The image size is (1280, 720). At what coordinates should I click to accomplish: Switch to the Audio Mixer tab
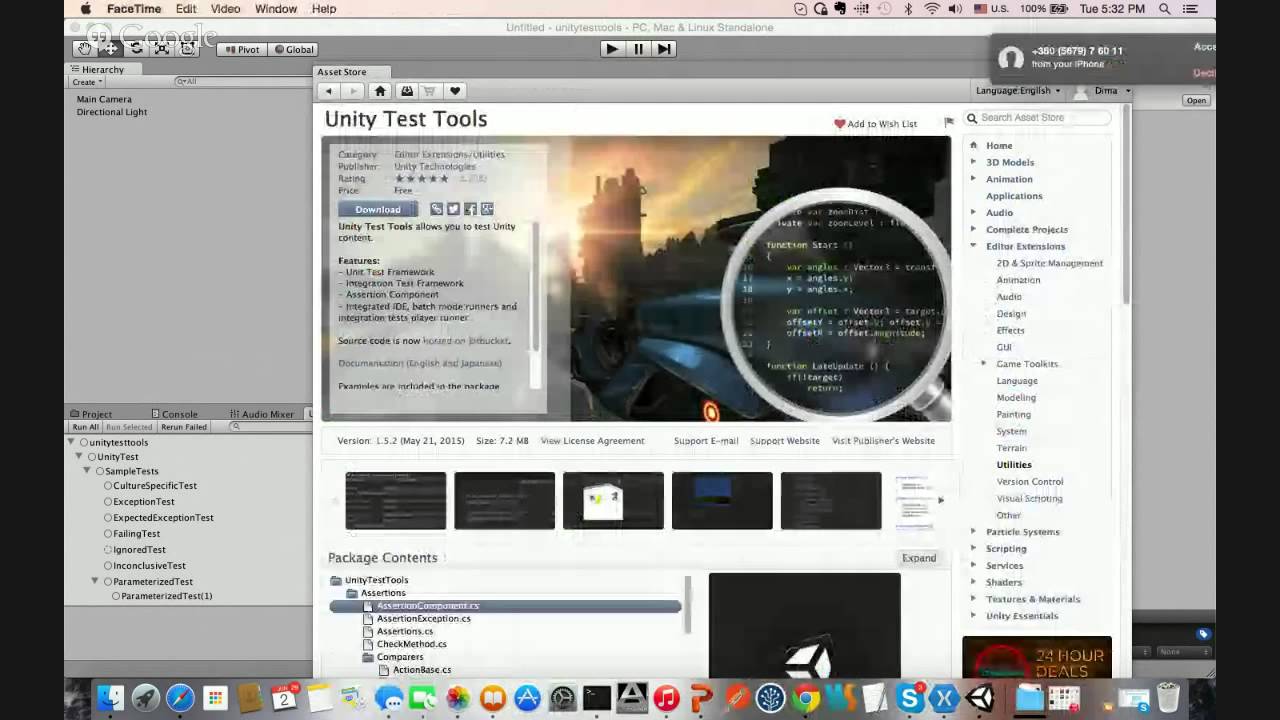click(262, 414)
